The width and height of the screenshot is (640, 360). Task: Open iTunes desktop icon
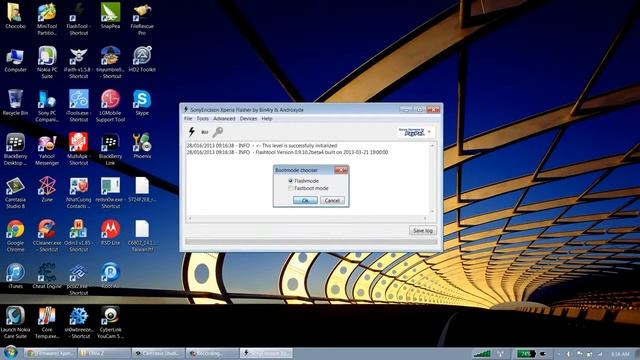15,276
